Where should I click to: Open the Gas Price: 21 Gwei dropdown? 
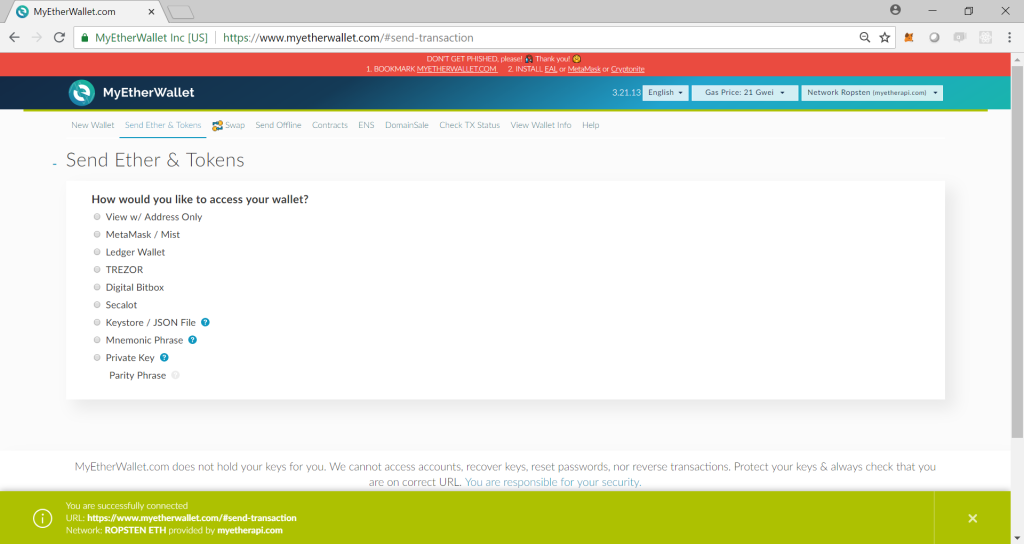click(x=744, y=93)
